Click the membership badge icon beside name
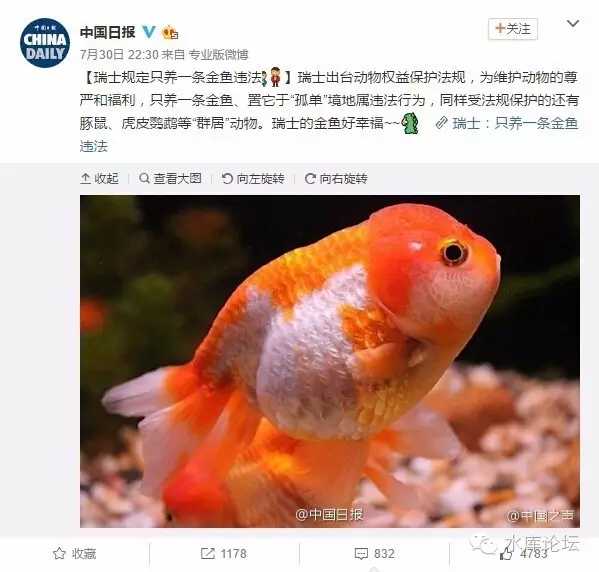 (170, 32)
